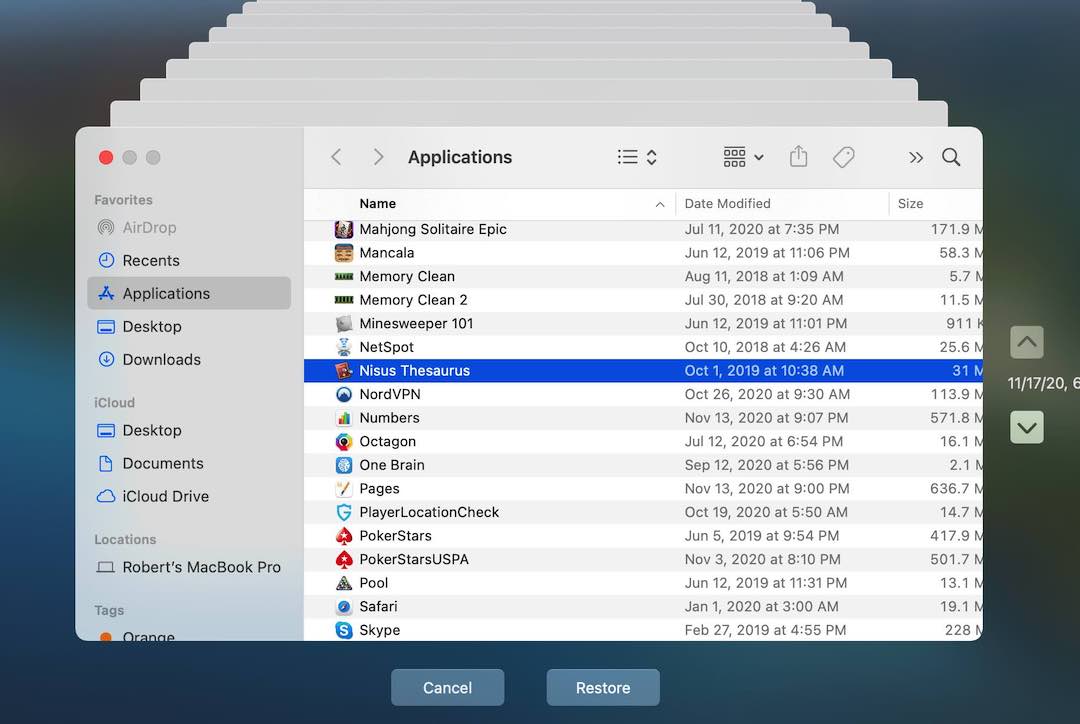
Task: Click the Minesweeper 101 icon
Action: click(x=344, y=324)
